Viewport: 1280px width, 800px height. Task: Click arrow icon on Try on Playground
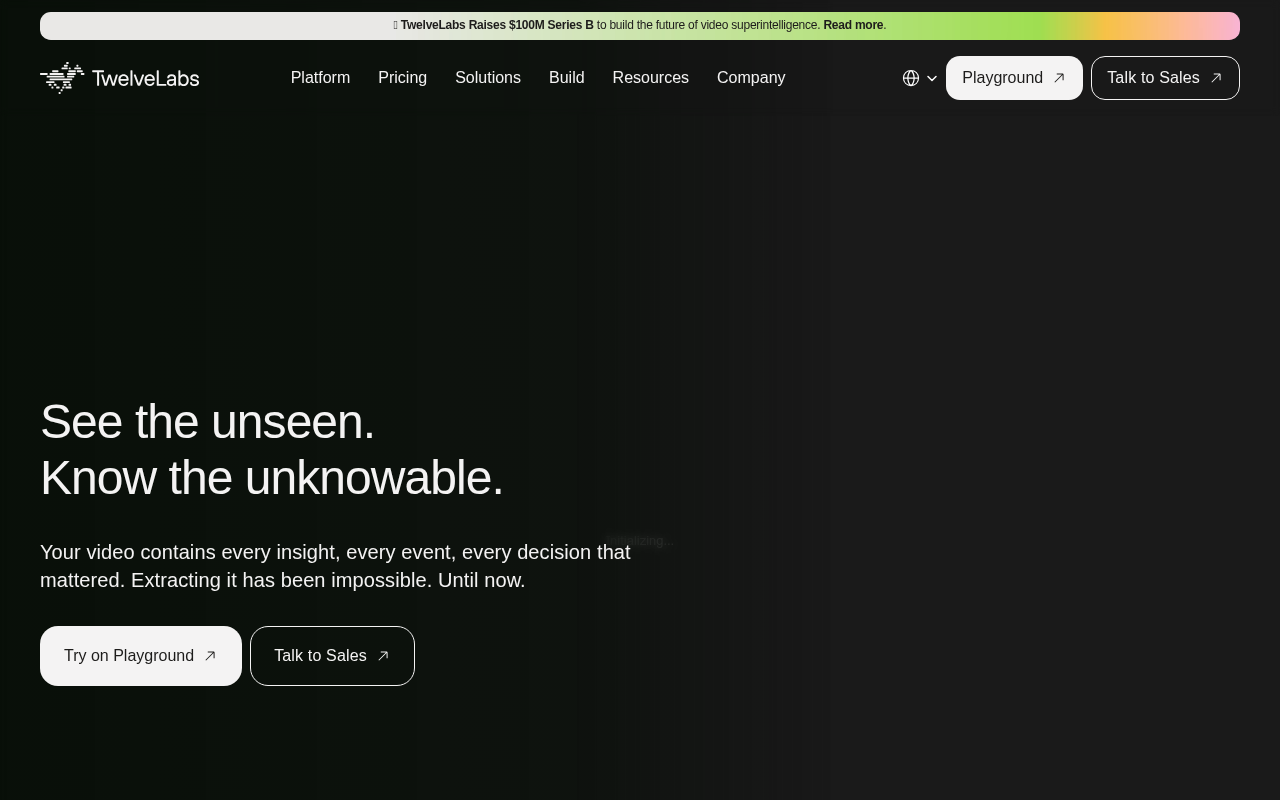(x=210, y=656)
